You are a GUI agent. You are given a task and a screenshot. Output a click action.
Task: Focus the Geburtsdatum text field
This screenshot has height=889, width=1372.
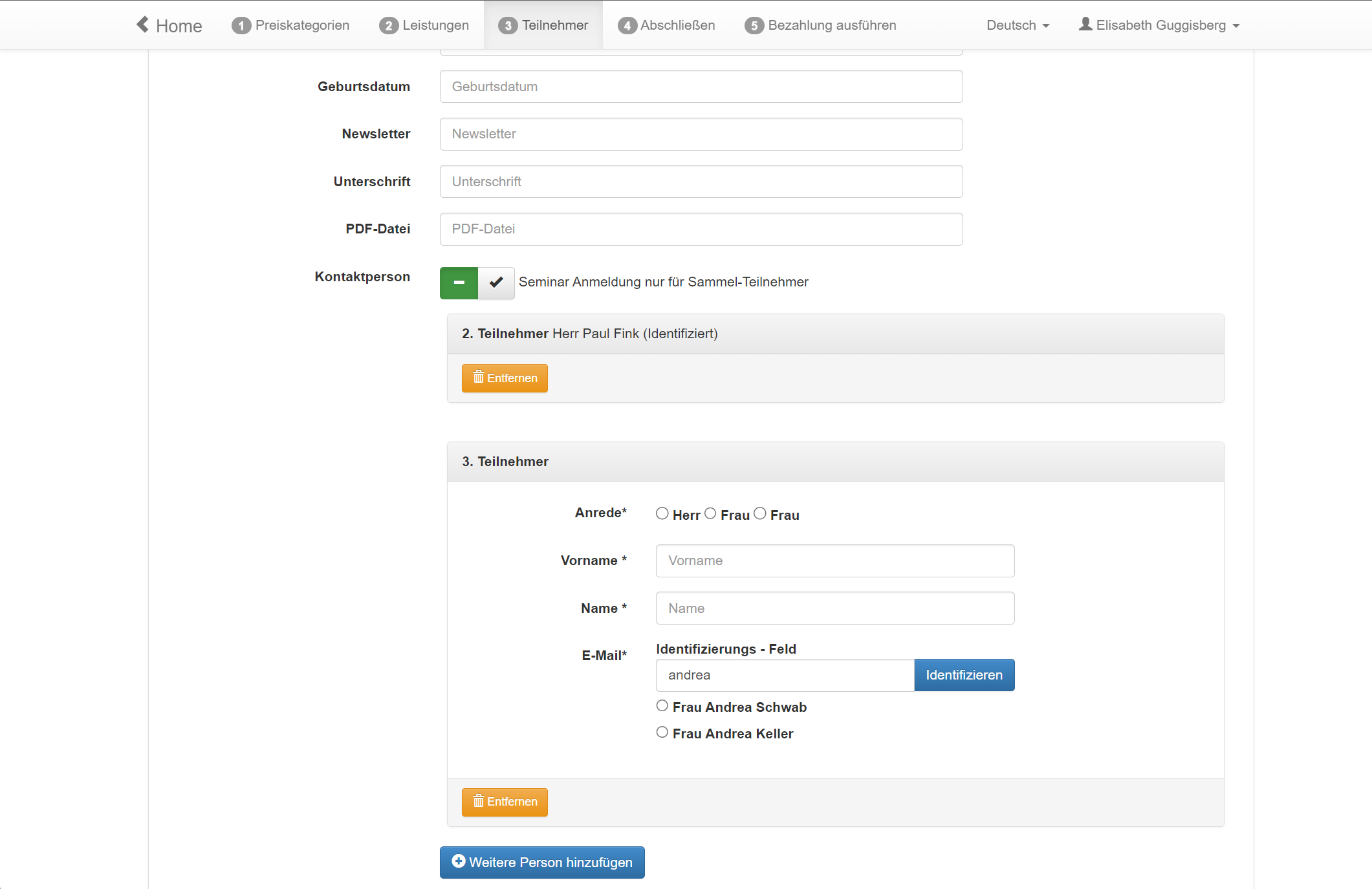[x=701, y=87]
